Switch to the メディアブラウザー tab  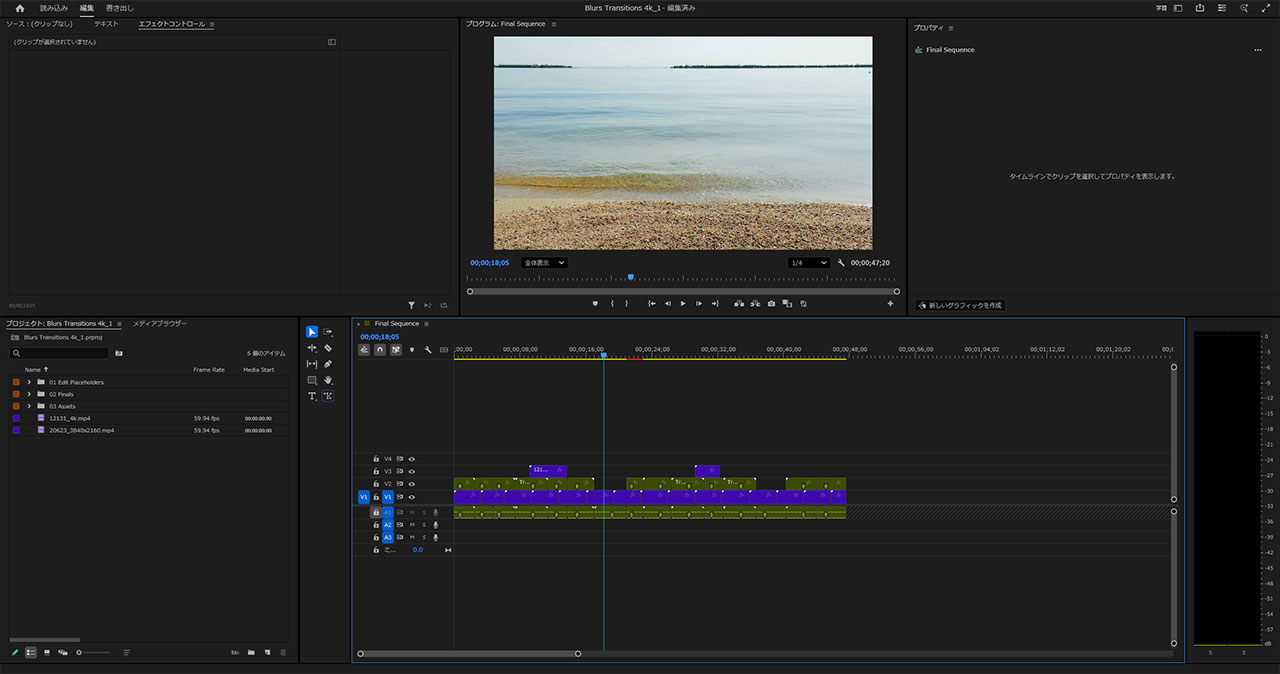pyautogui.click(x=160, y=324)
